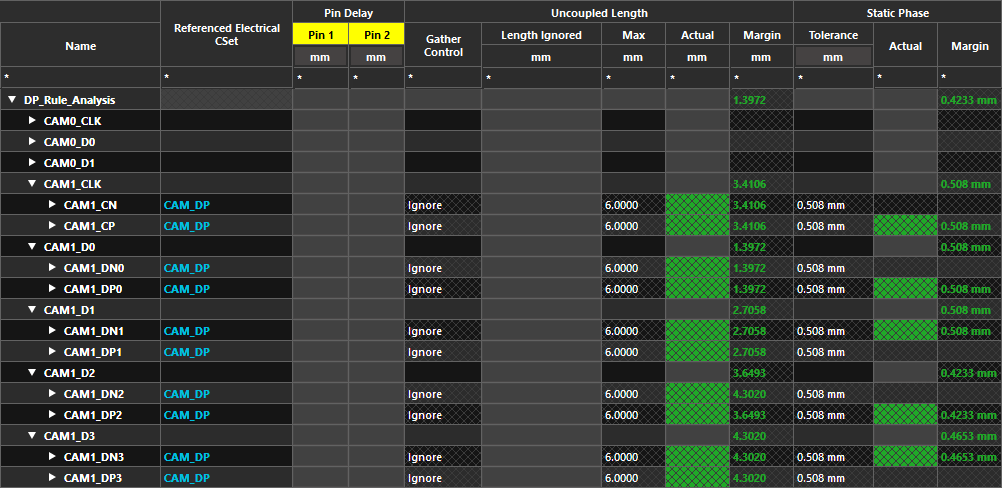Image resolution: width=1002 pixels, height=488 pixels.
Task: Collapse the CAM1_D2 group
Action: tap(32, 373)
